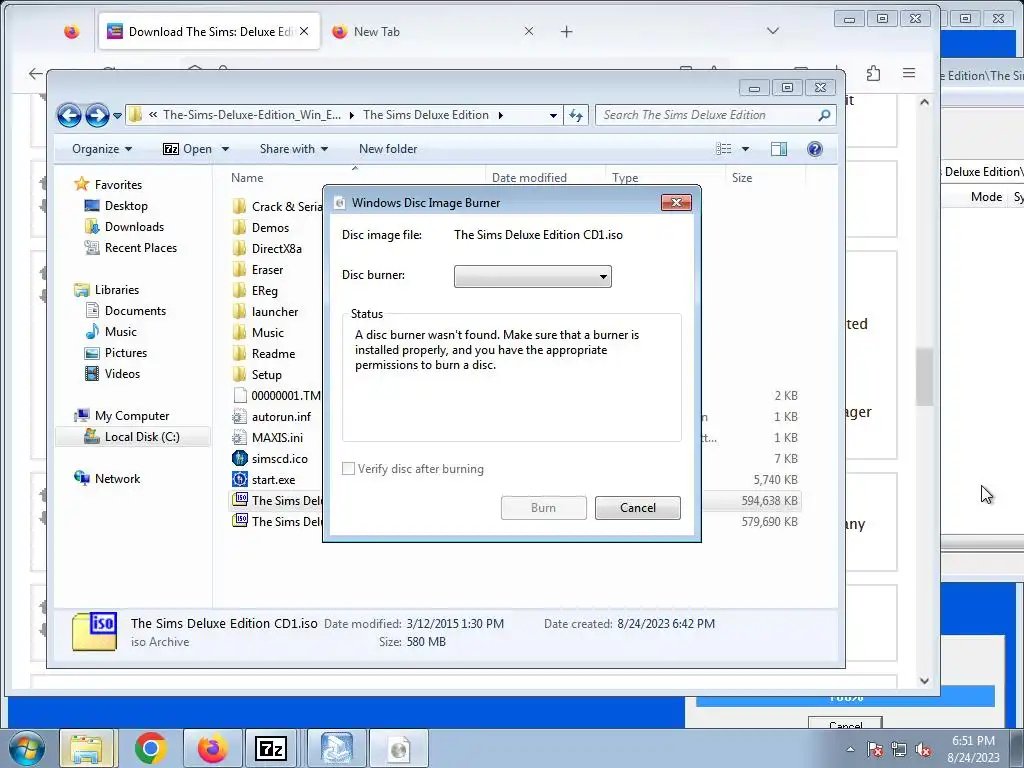Open the Windows Start menu
The height and width of the screenshot is (768, 1024).
click(26, 748)
